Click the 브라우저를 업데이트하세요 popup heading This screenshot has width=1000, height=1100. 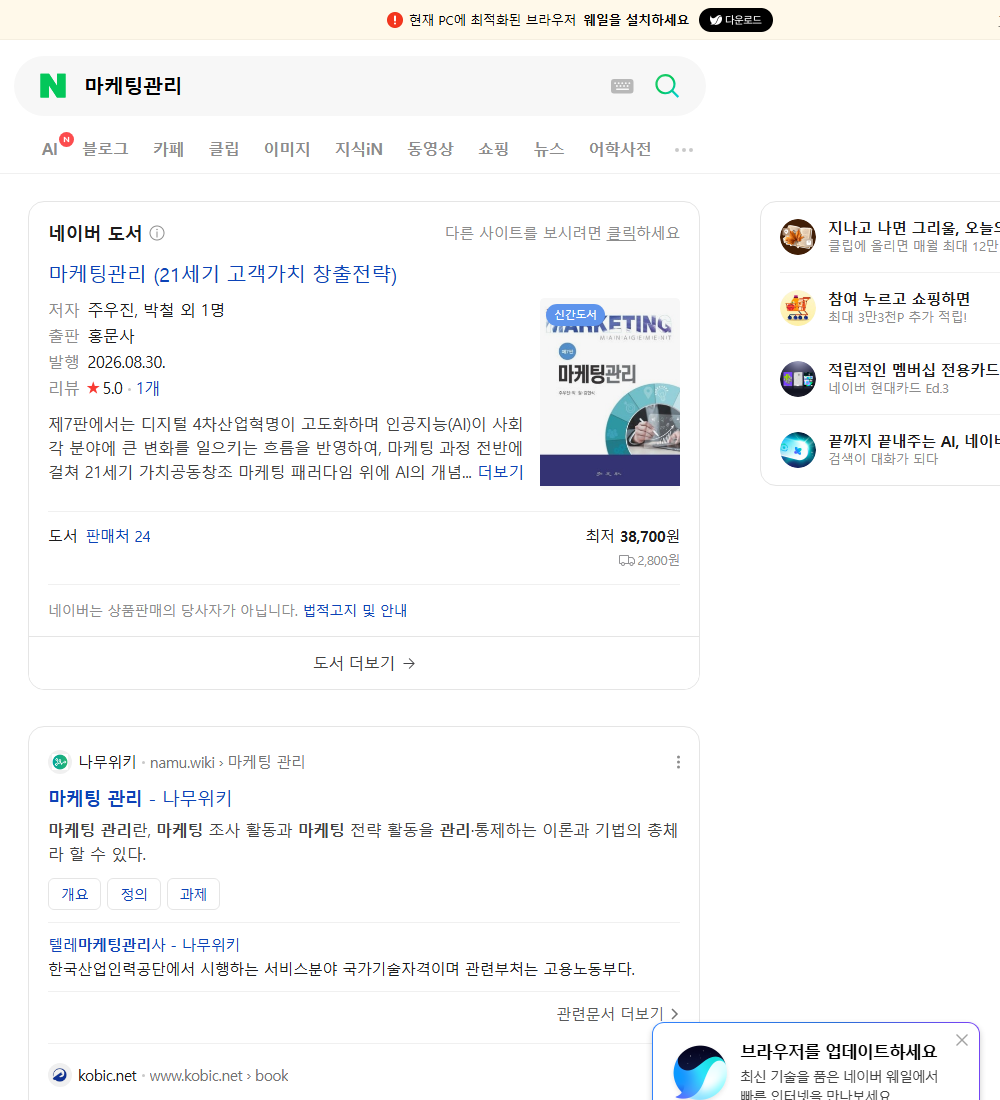pyautogui.click(x=839, y=1051)
